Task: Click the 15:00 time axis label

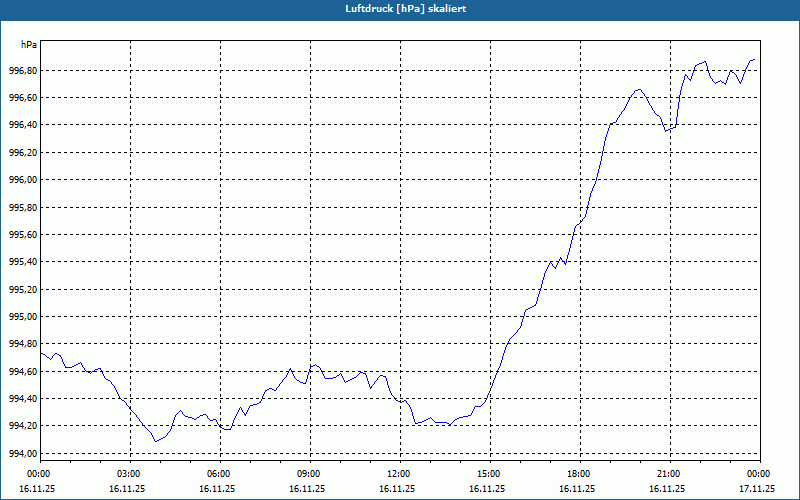Action: tap(490, 474)
